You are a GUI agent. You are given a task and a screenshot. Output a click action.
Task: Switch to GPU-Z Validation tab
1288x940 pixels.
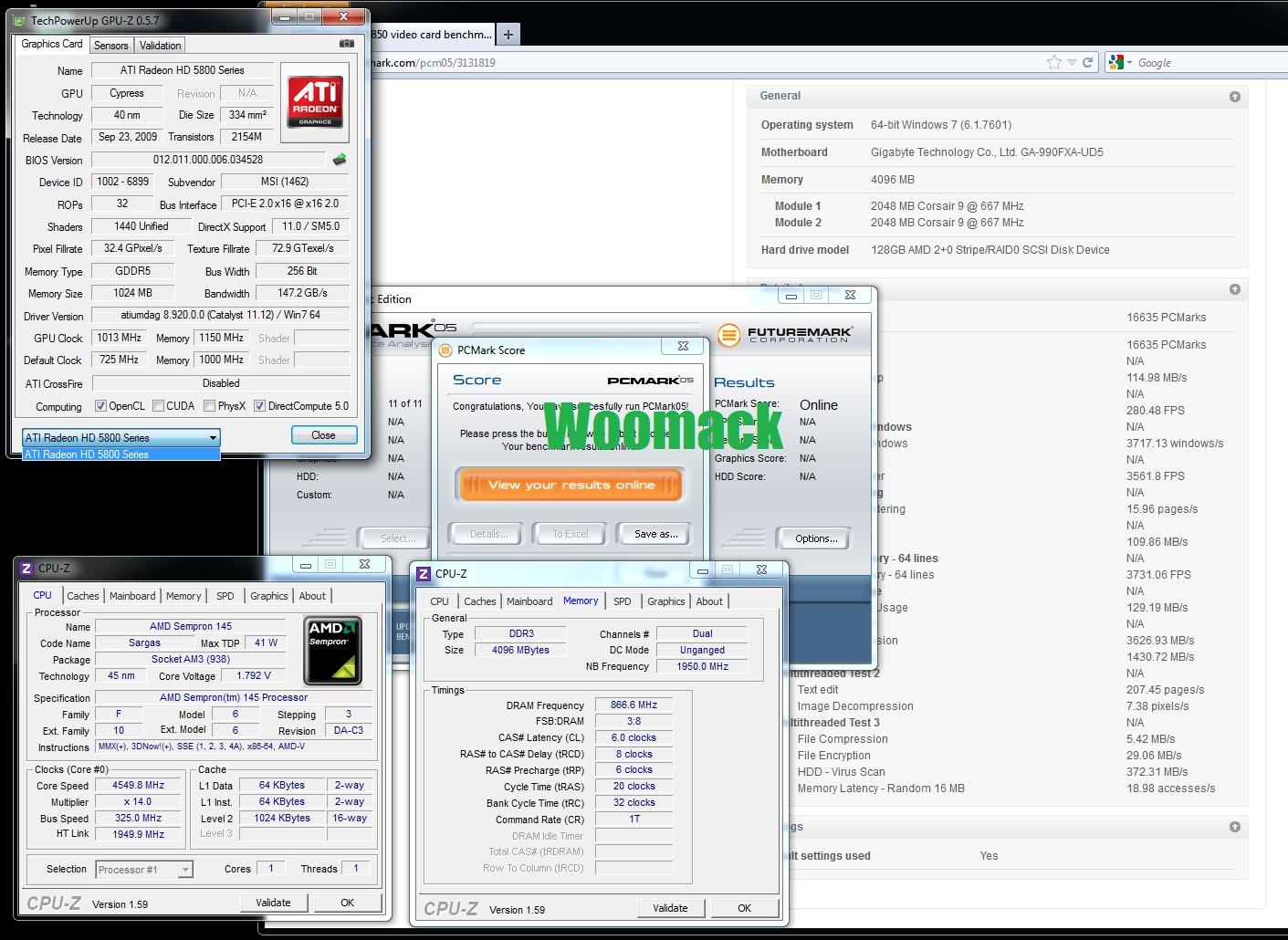[161, 46]
